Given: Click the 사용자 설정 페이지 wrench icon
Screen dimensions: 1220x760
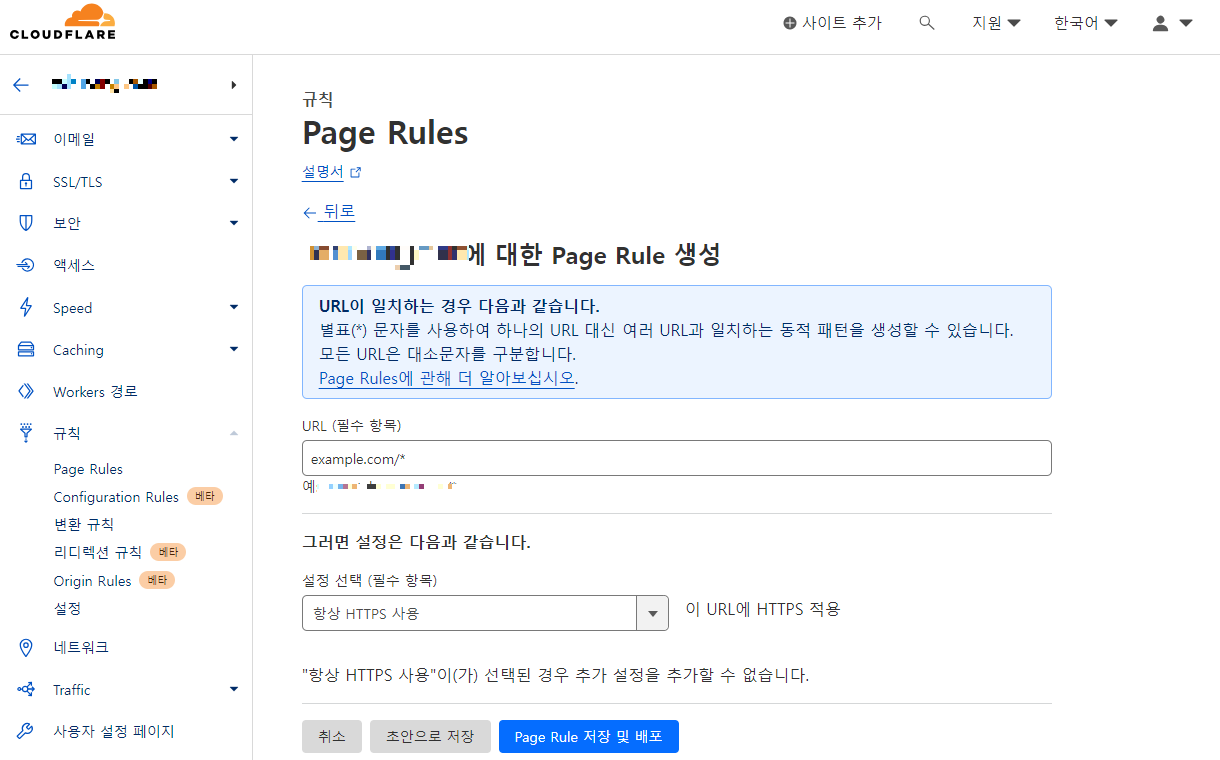Looking at the screenshot, I should (27, 731).
